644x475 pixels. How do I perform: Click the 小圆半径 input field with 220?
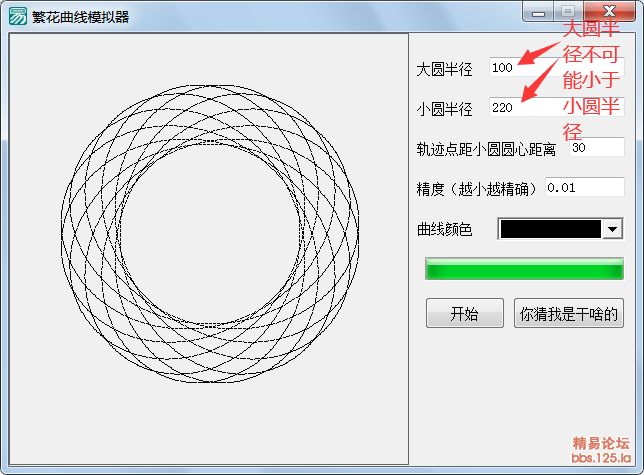557,107
